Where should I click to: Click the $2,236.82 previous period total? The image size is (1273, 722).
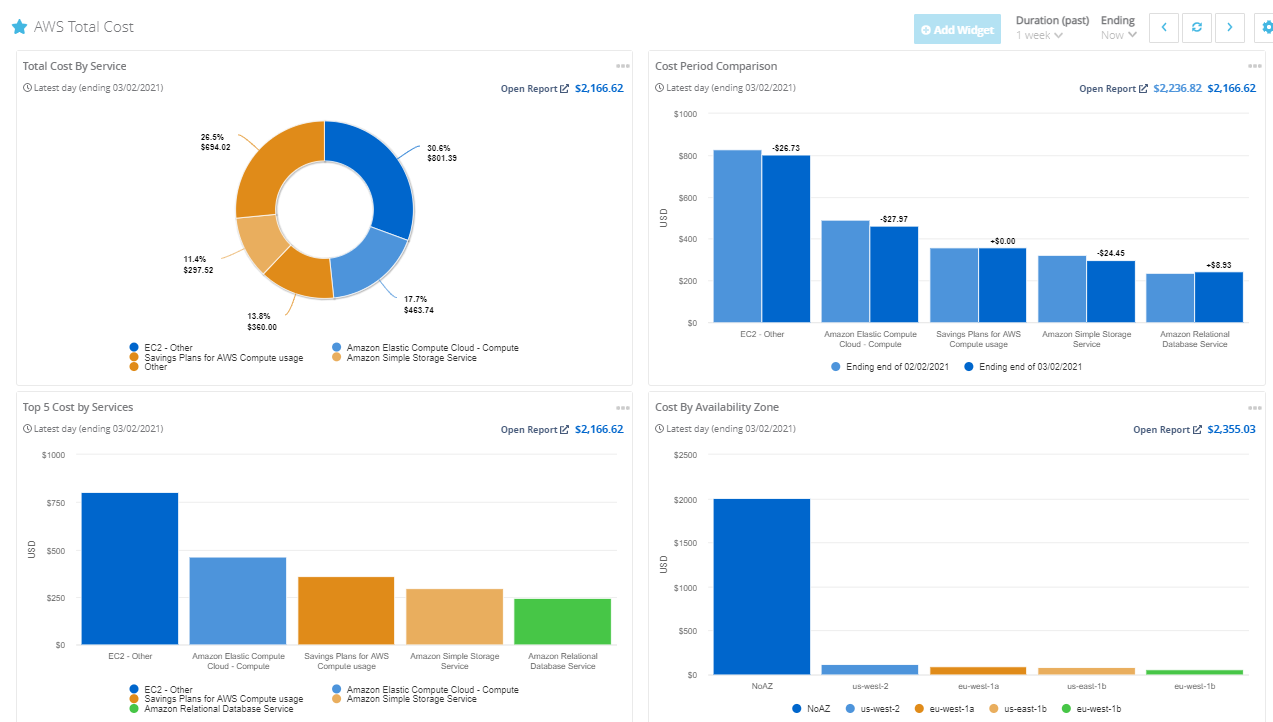point(1178,89)
